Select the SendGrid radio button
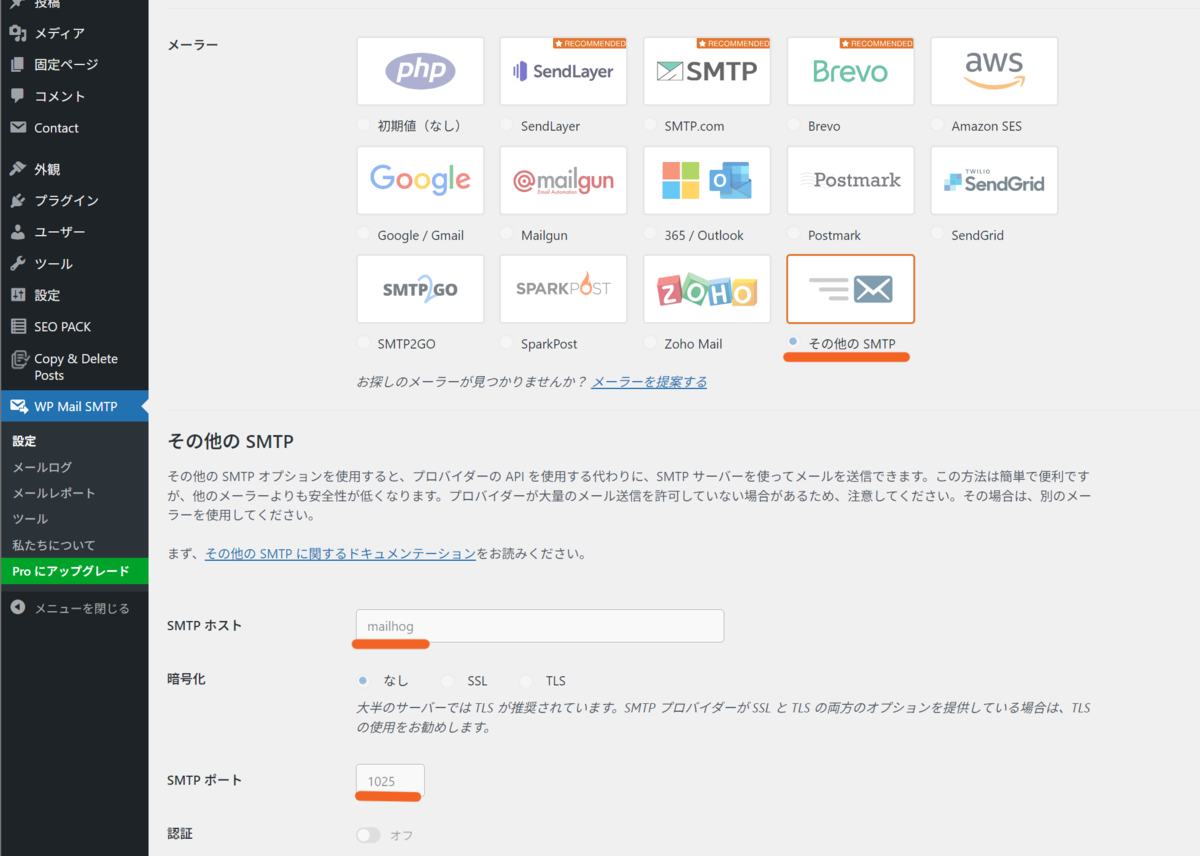 (937, 234)
